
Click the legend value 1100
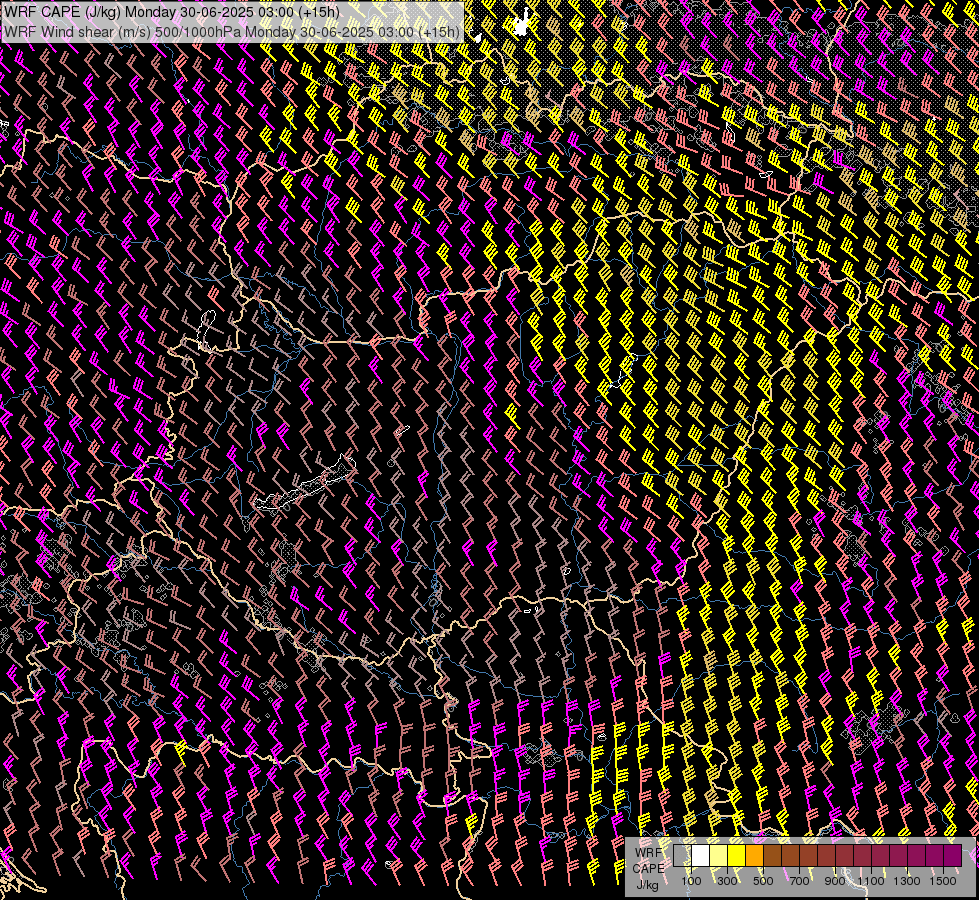(x=870, y=881)
